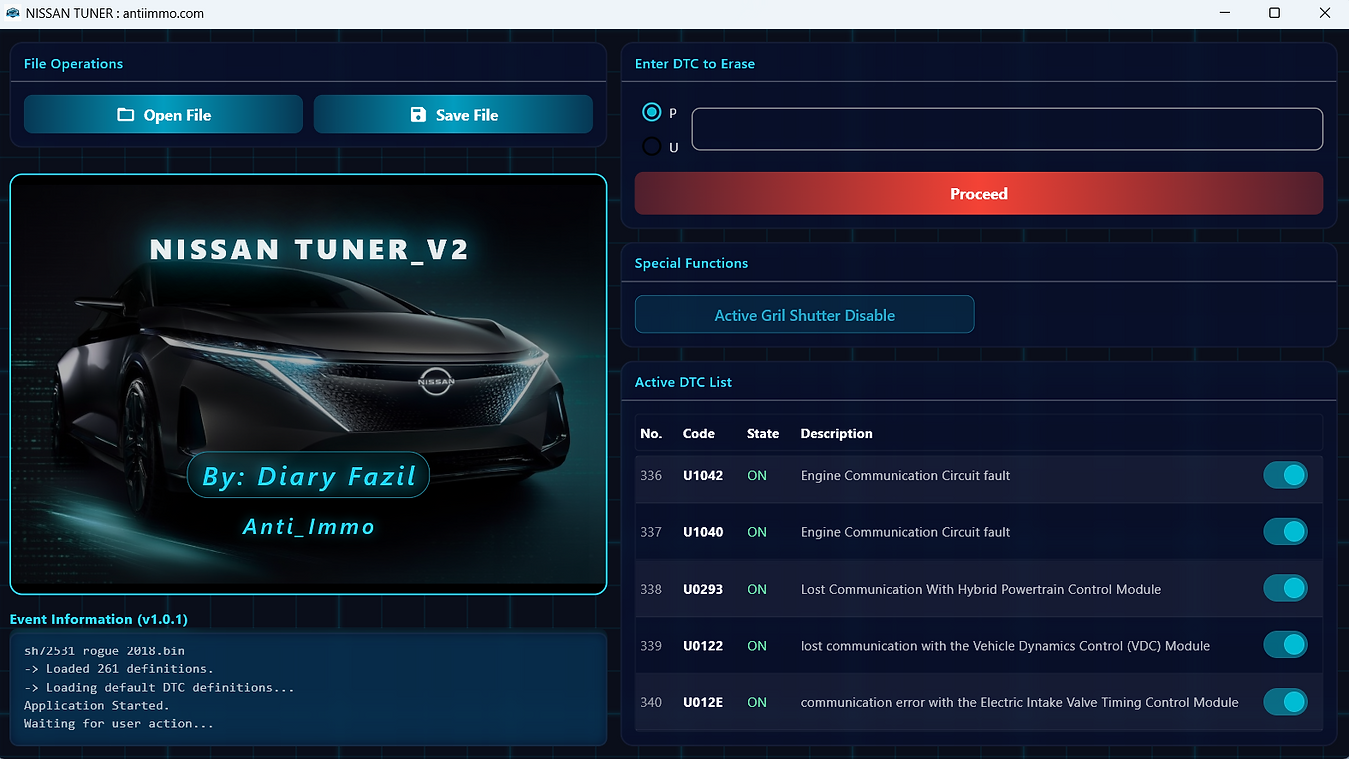Select the U radio button for DTC prefix
This screenshot has height=759, width=1349.
[x=651, y=146]
